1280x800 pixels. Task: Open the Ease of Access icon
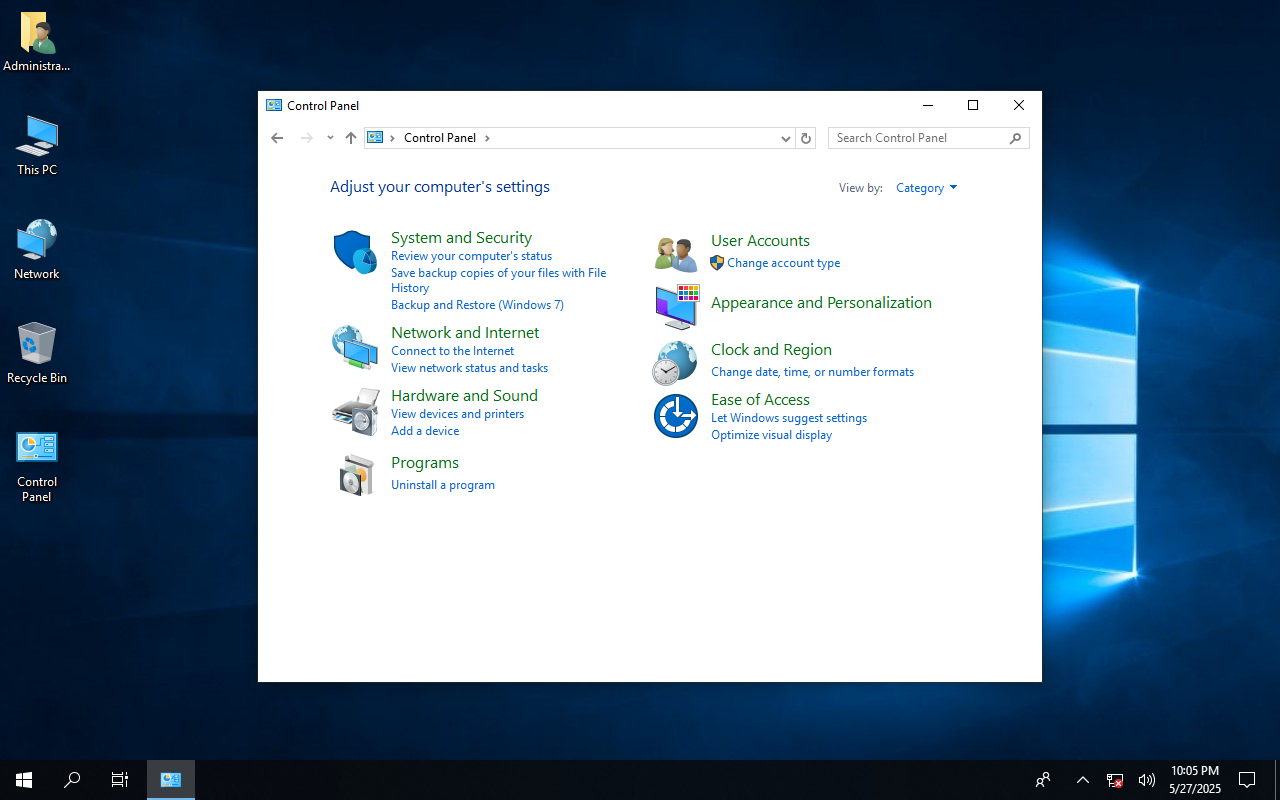[676, 416]
